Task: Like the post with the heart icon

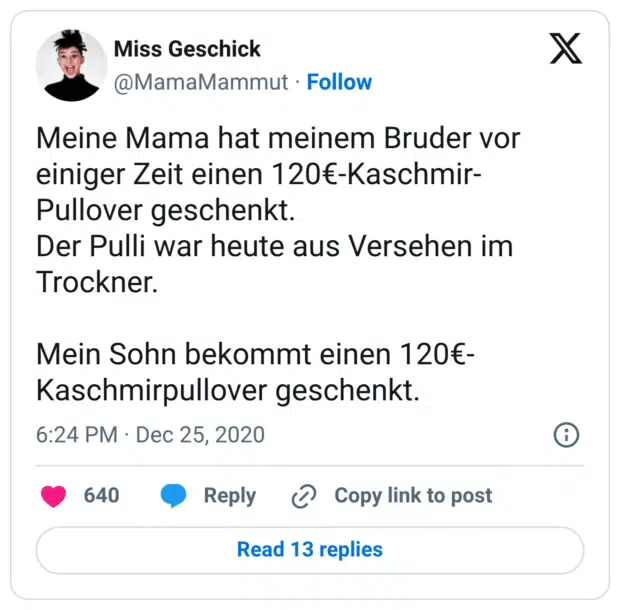Action: [x=54, y=496]
